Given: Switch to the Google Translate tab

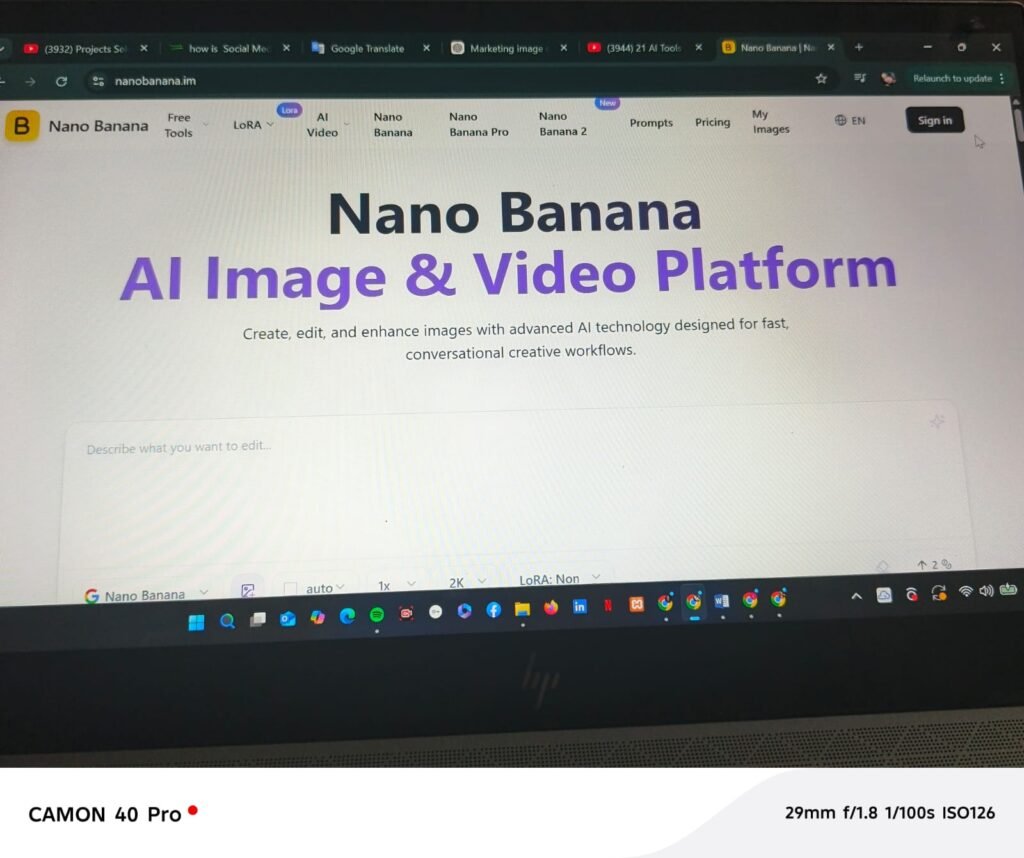Looking at the screenshot, I should [367, 48].
